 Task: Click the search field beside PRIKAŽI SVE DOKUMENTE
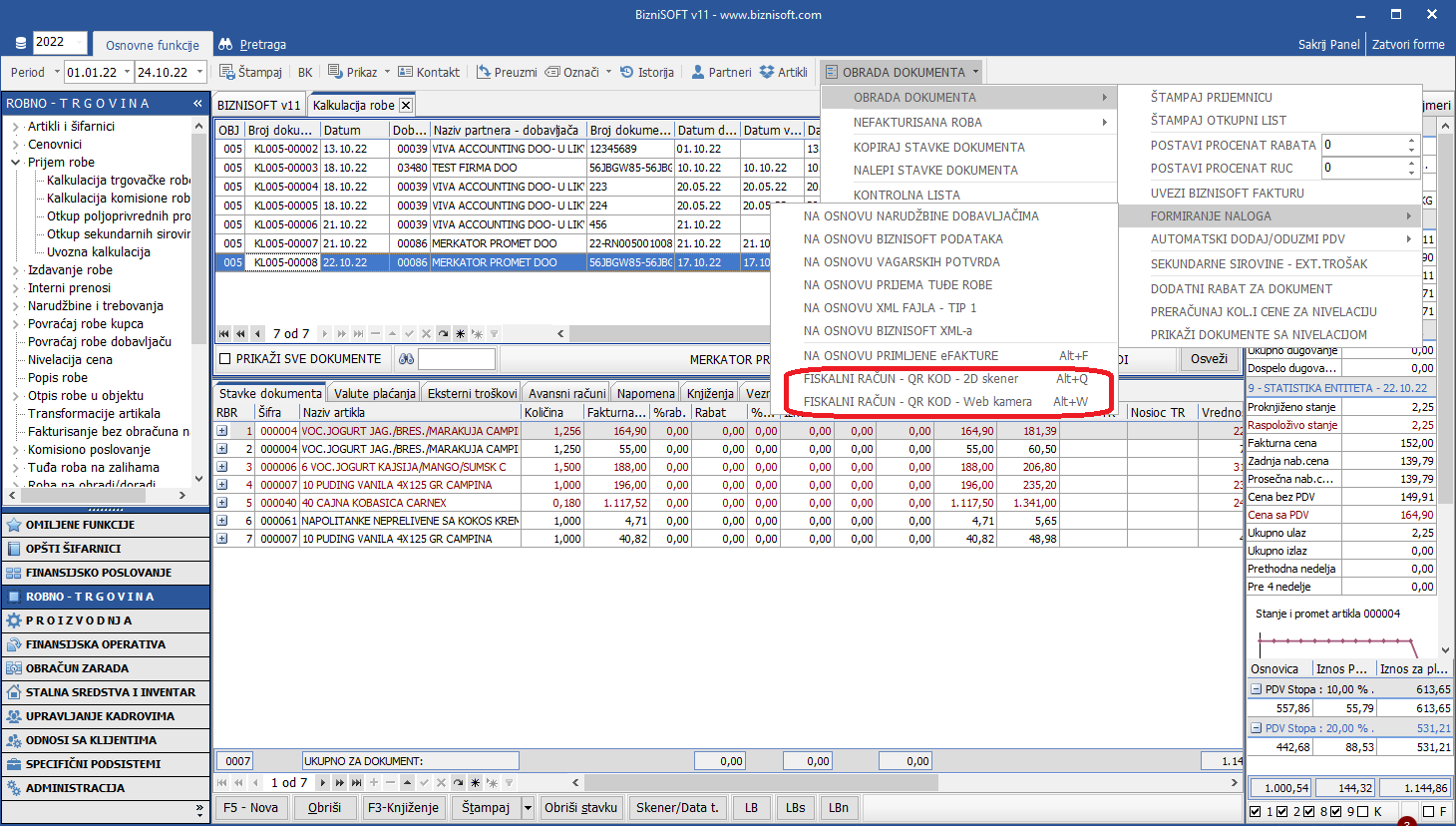point(456,359)
